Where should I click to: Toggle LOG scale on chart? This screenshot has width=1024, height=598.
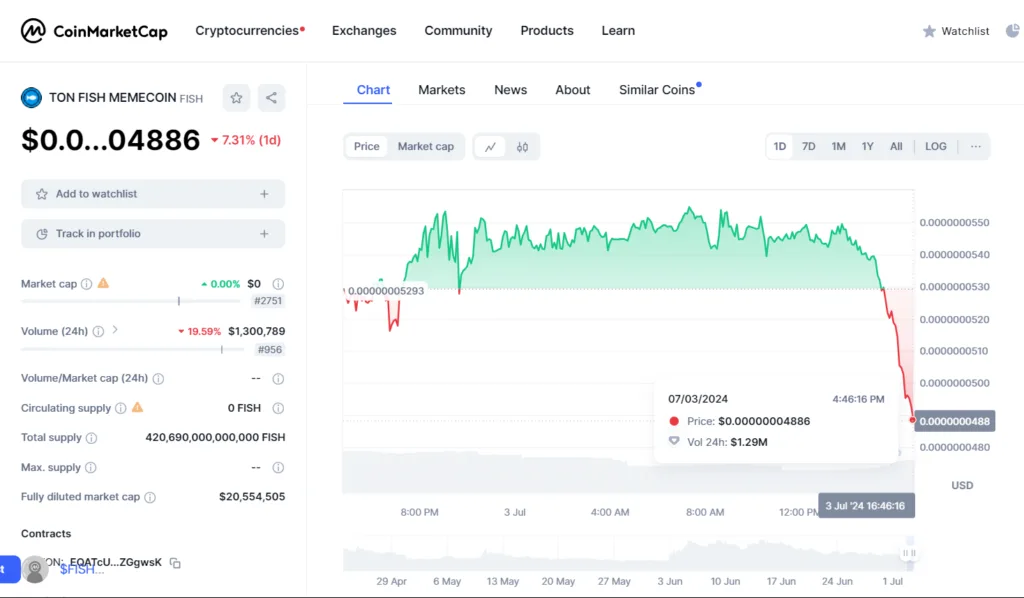click(936, 146)
